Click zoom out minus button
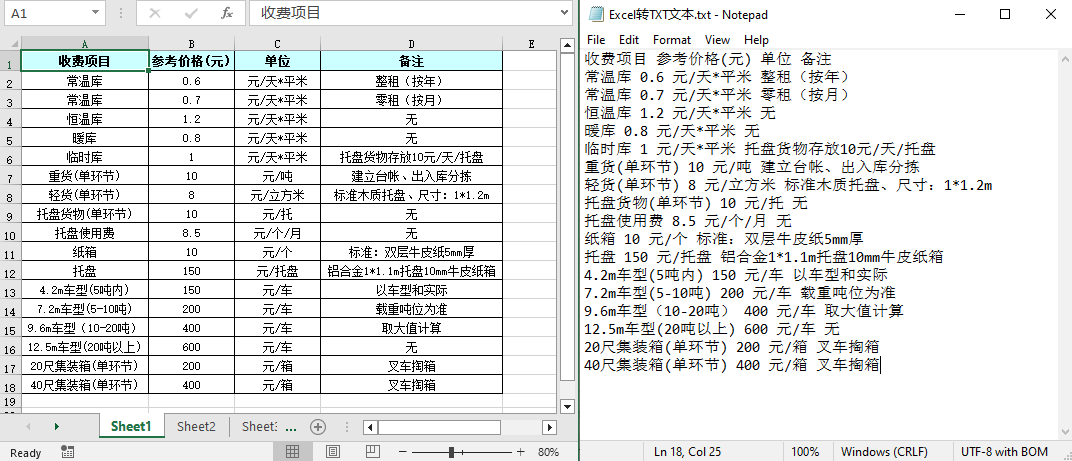1072x461 pixels. pos(403,451)
